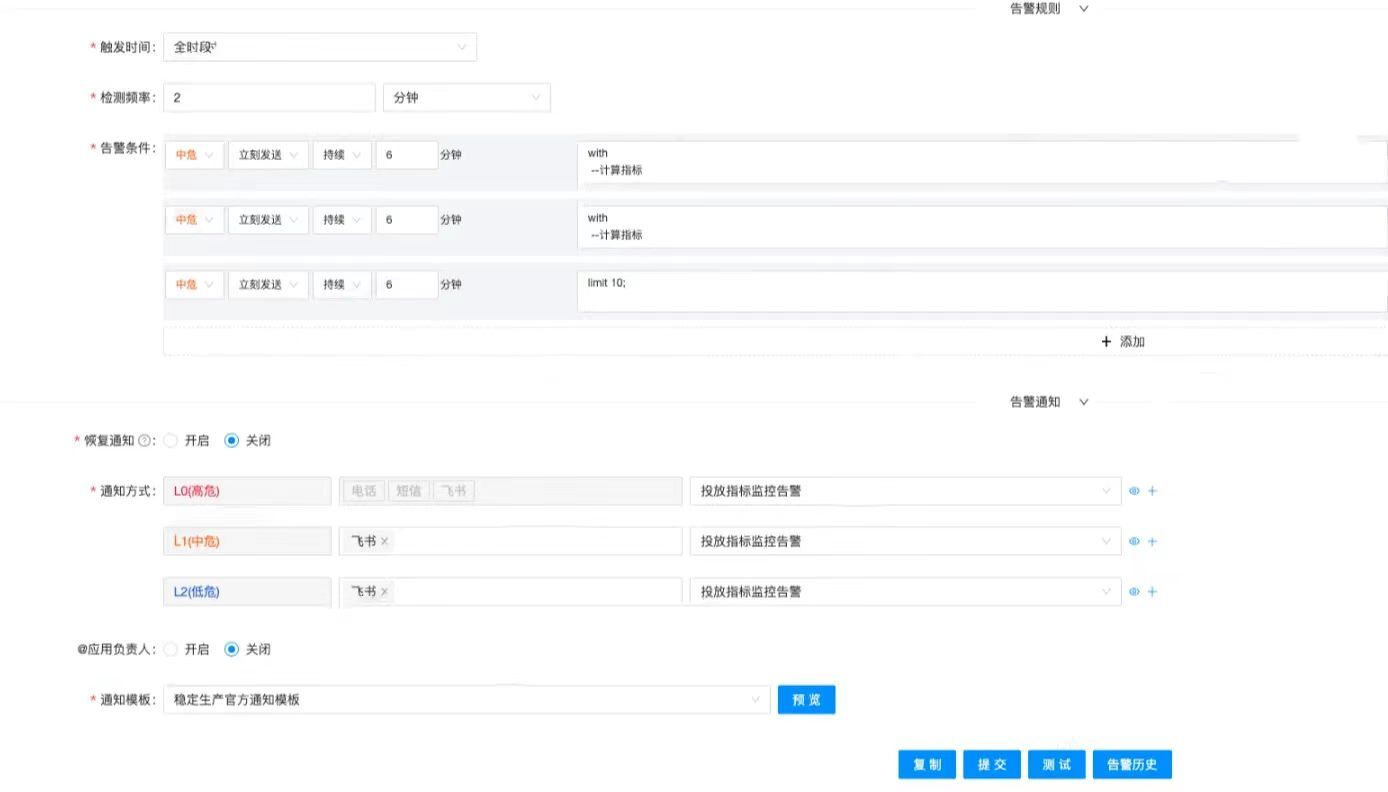Open second condition 立刻发送 dropdown
1388x792 pixels.
point(268,220)
